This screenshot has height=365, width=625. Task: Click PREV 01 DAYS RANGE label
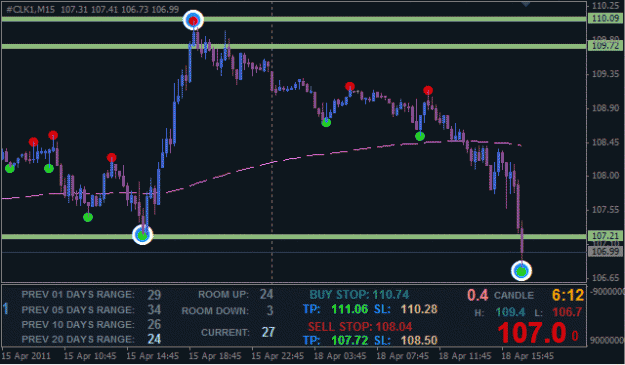(x=78, y=294)
